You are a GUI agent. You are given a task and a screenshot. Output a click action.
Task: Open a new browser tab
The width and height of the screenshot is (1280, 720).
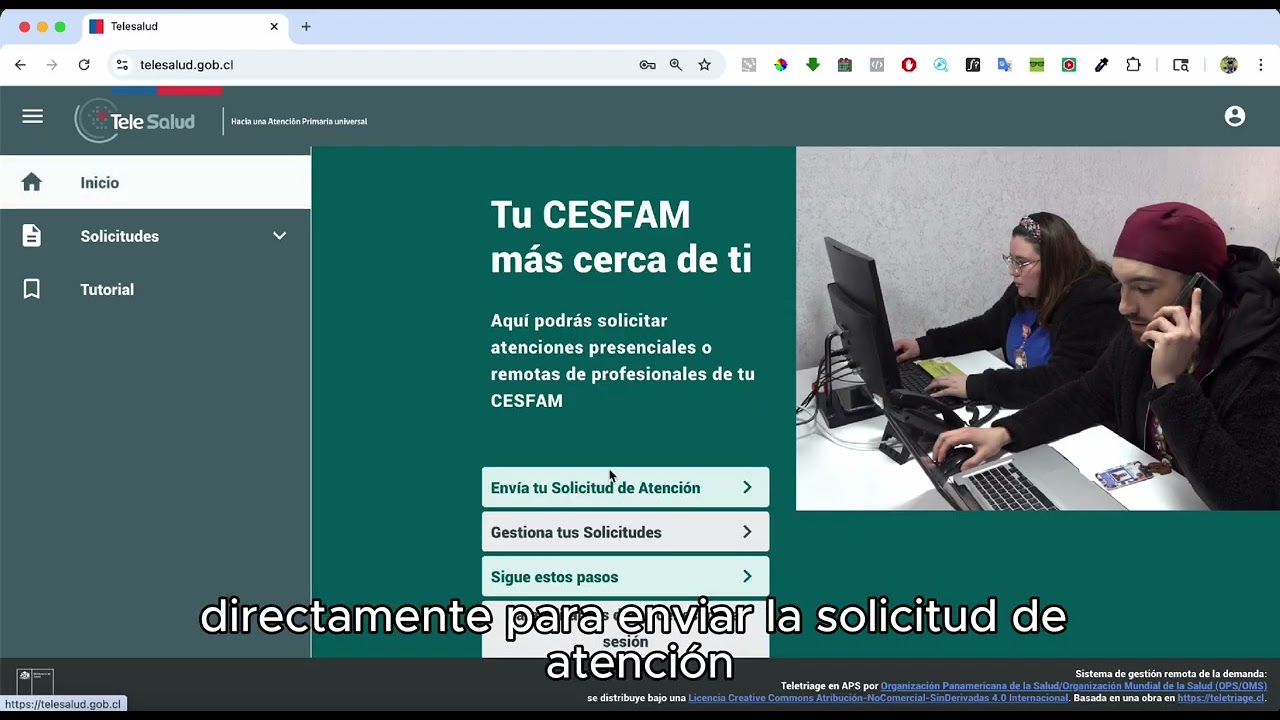click(x=306, y=27)
